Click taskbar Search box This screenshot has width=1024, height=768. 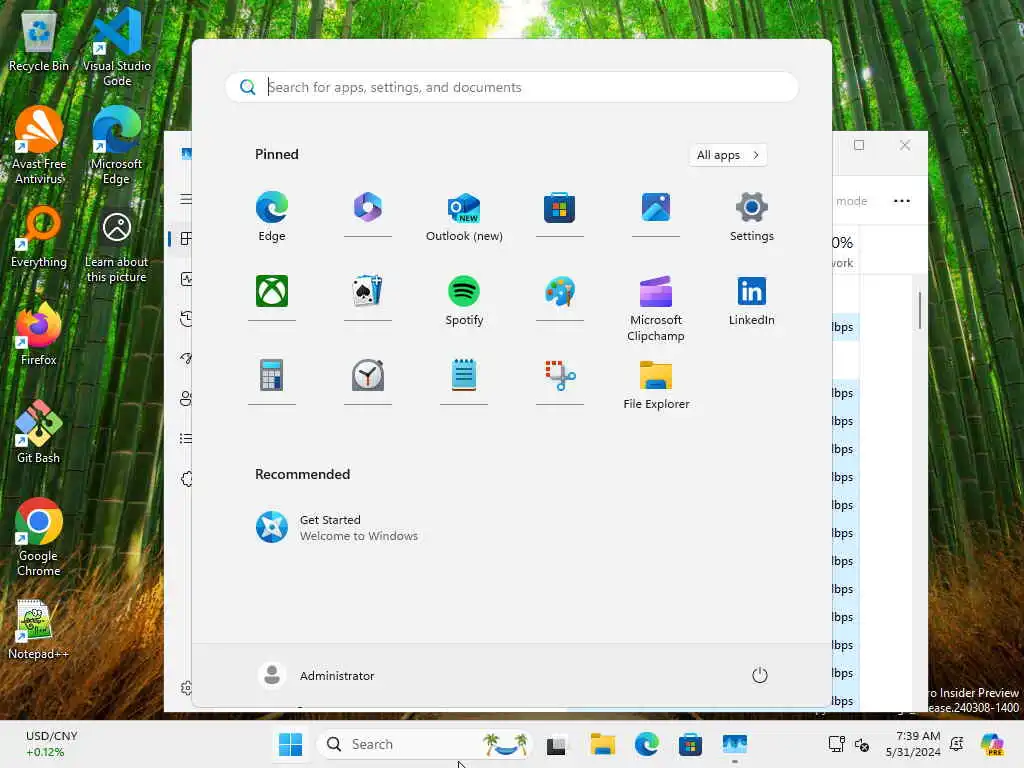tap(425, 744)
